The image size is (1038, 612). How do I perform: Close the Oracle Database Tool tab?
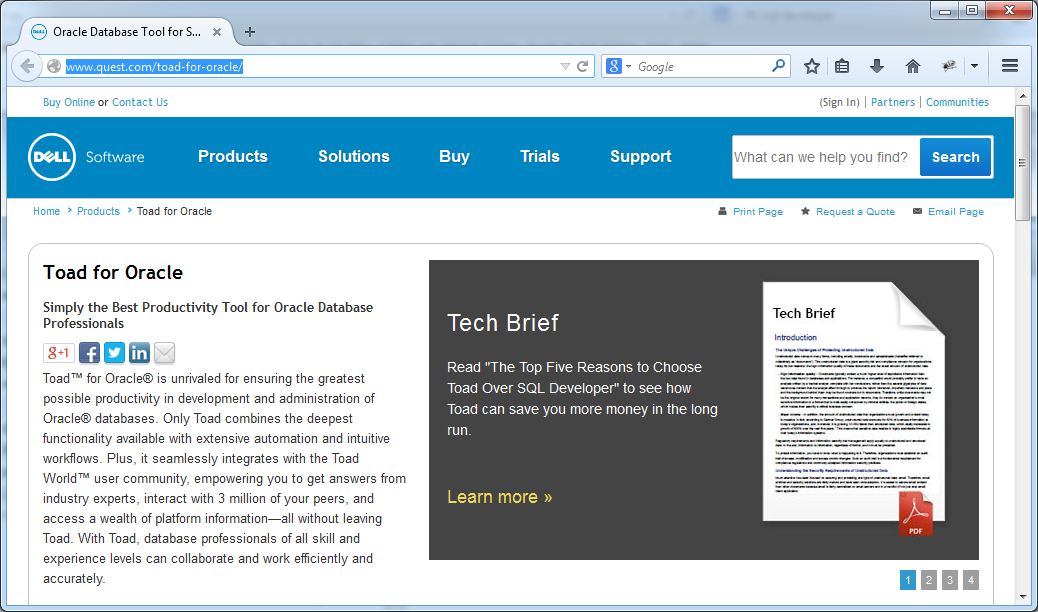216,32
